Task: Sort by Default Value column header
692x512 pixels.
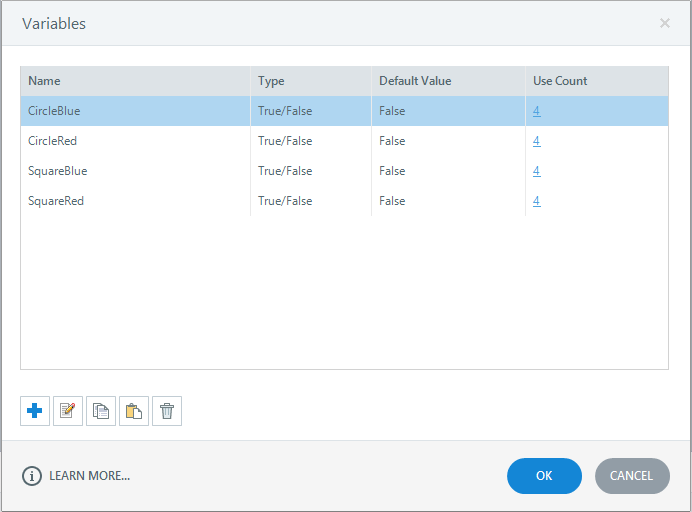Action: pos(448,81)
